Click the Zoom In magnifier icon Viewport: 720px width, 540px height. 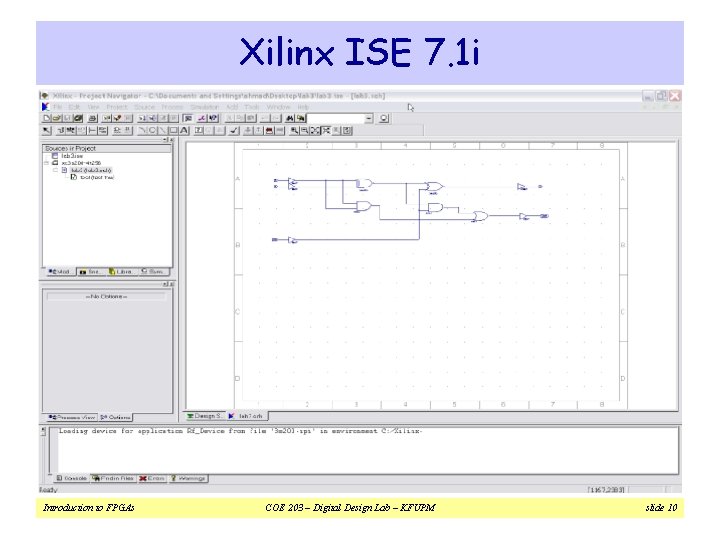(x=294, y=130)
